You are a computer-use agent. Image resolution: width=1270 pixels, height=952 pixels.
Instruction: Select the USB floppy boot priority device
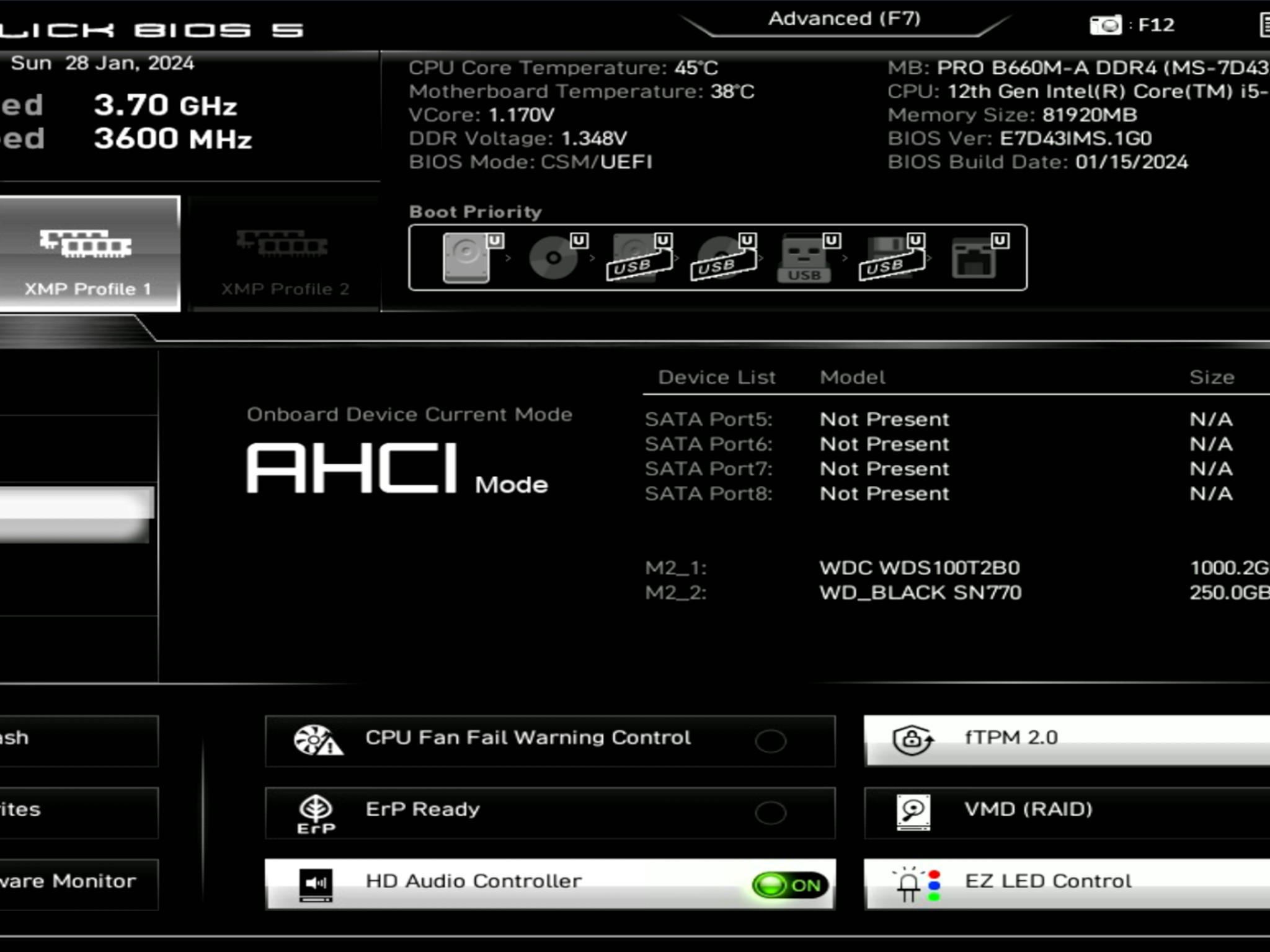click(x=892, y=258)
